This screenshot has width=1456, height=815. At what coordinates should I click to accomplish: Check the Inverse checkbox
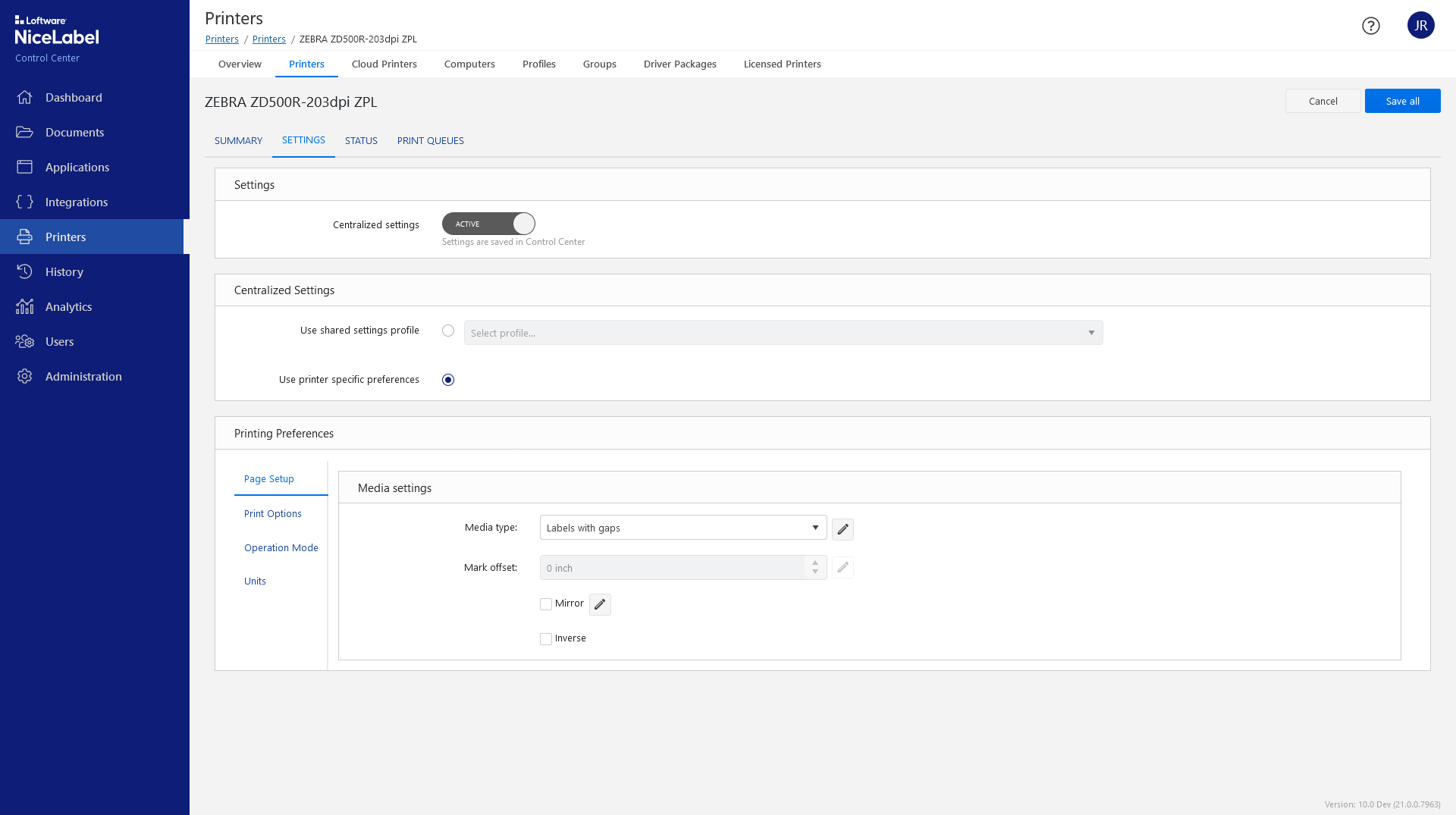(546, 639)
